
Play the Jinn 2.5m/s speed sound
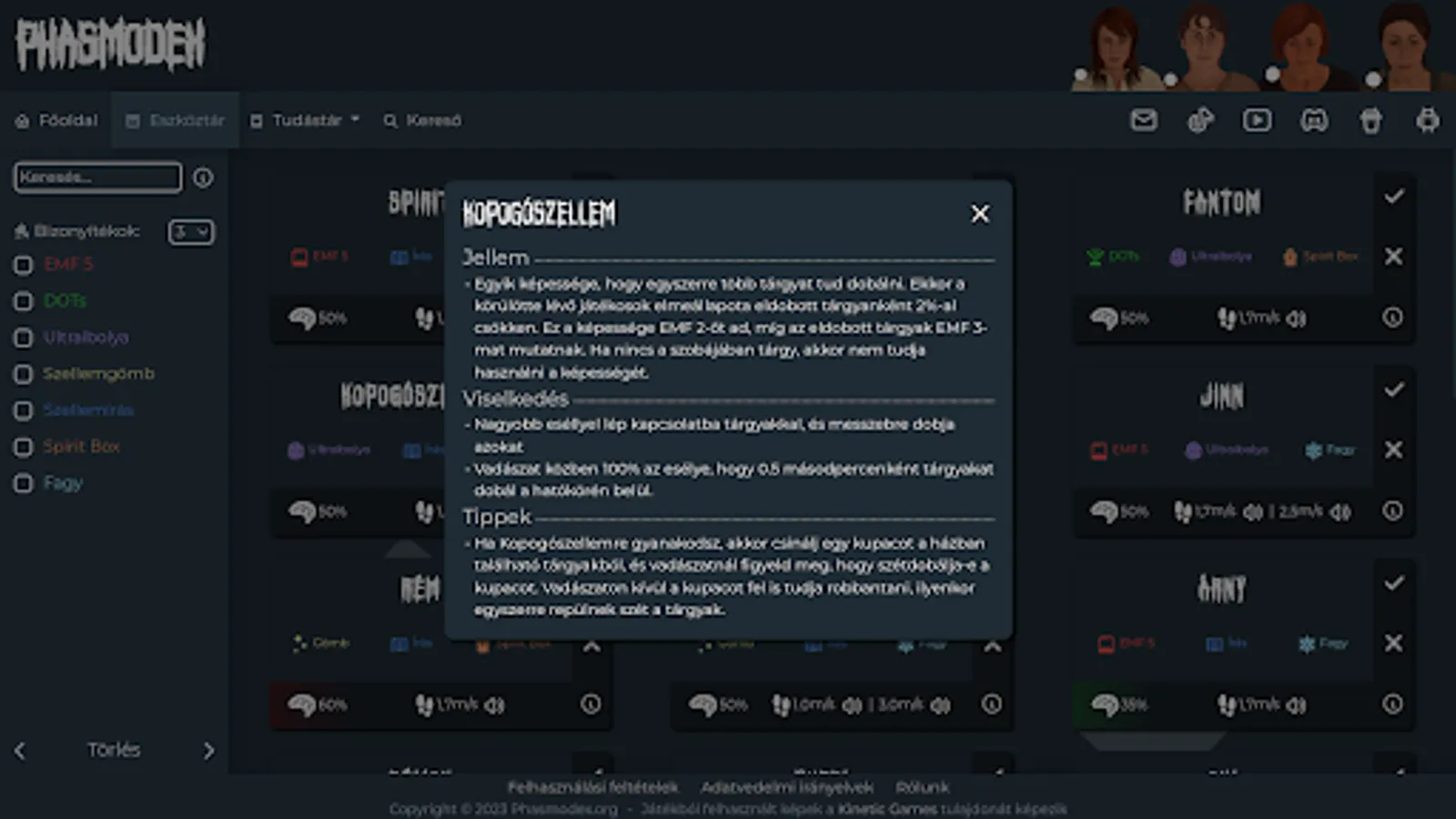[1340, 512]
